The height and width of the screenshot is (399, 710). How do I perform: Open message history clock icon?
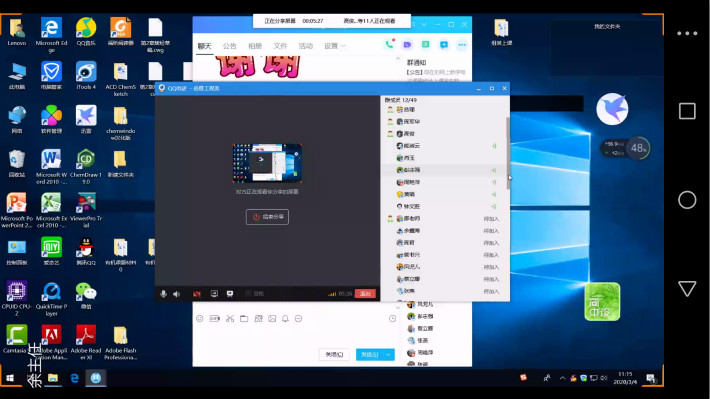[x=393, y=319]
